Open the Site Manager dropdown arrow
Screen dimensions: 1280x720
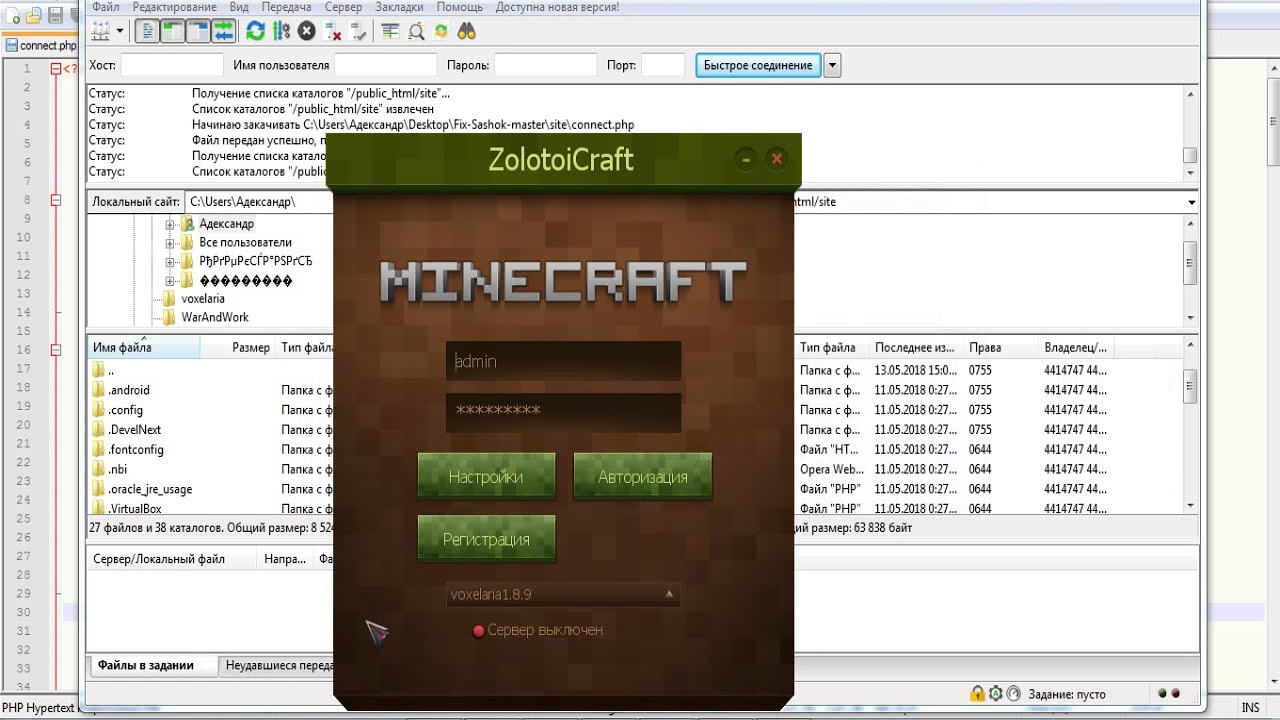(120, 31)
